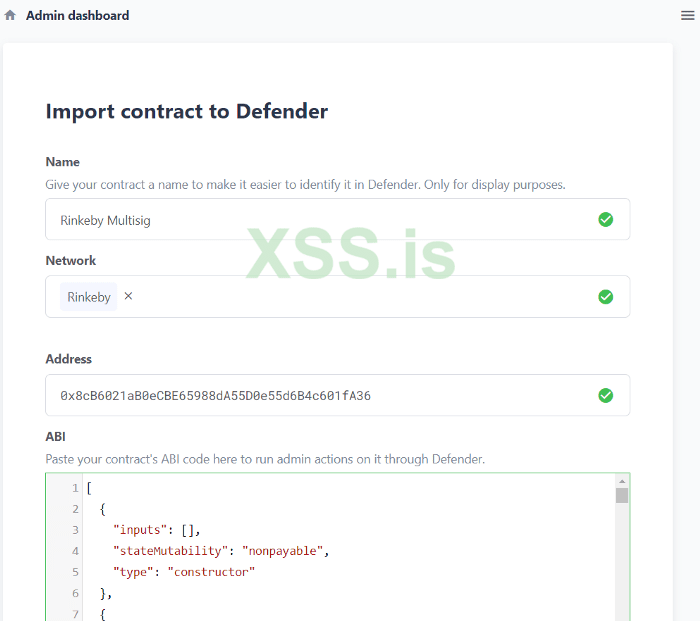Image resolution: width=700 pixels, height=621 pixels.
Task: Click the Address field label
Action: point(69,359)
